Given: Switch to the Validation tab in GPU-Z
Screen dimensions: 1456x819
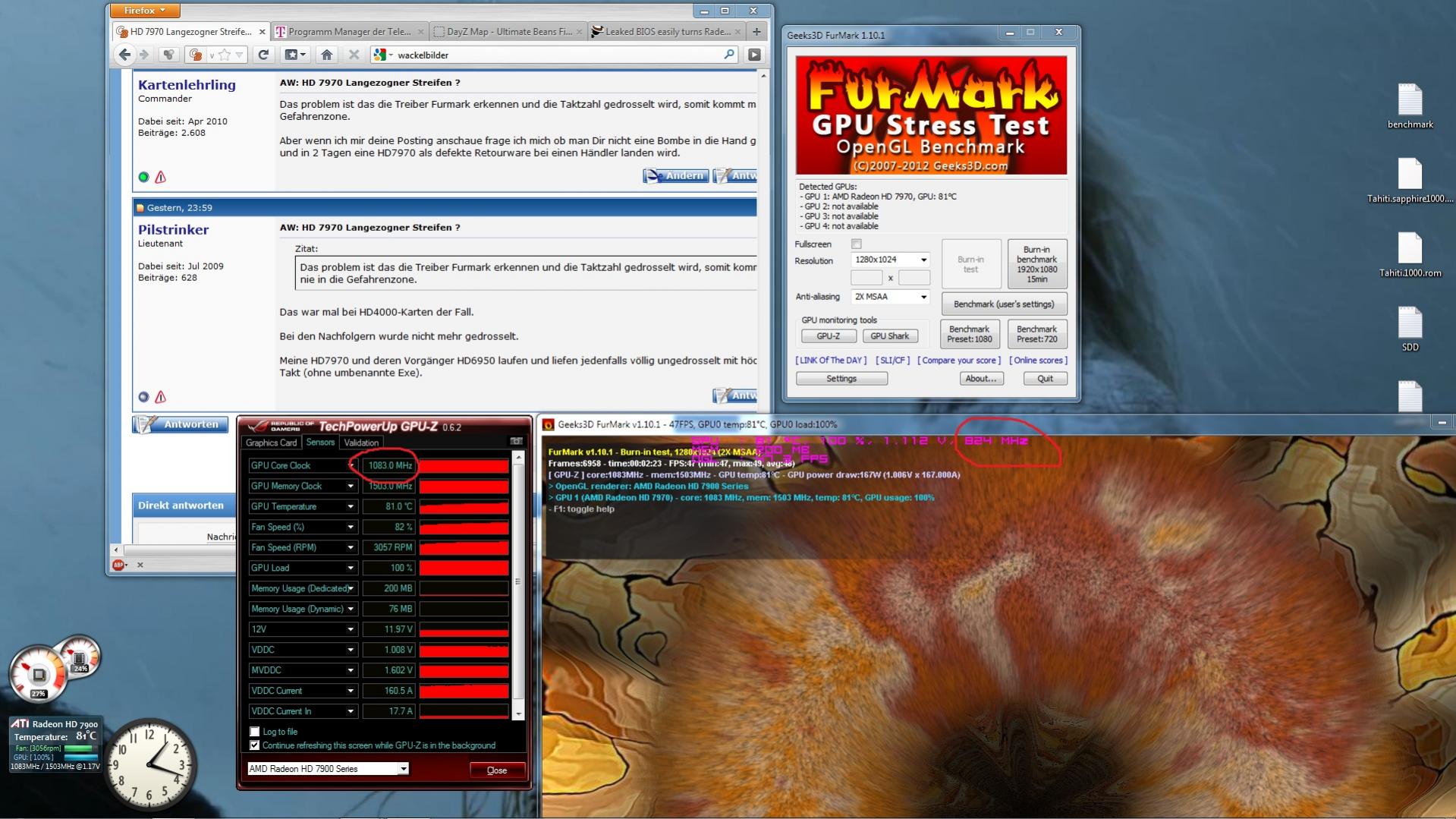Looking at the screenshot, I should click(x=360, y=443).
